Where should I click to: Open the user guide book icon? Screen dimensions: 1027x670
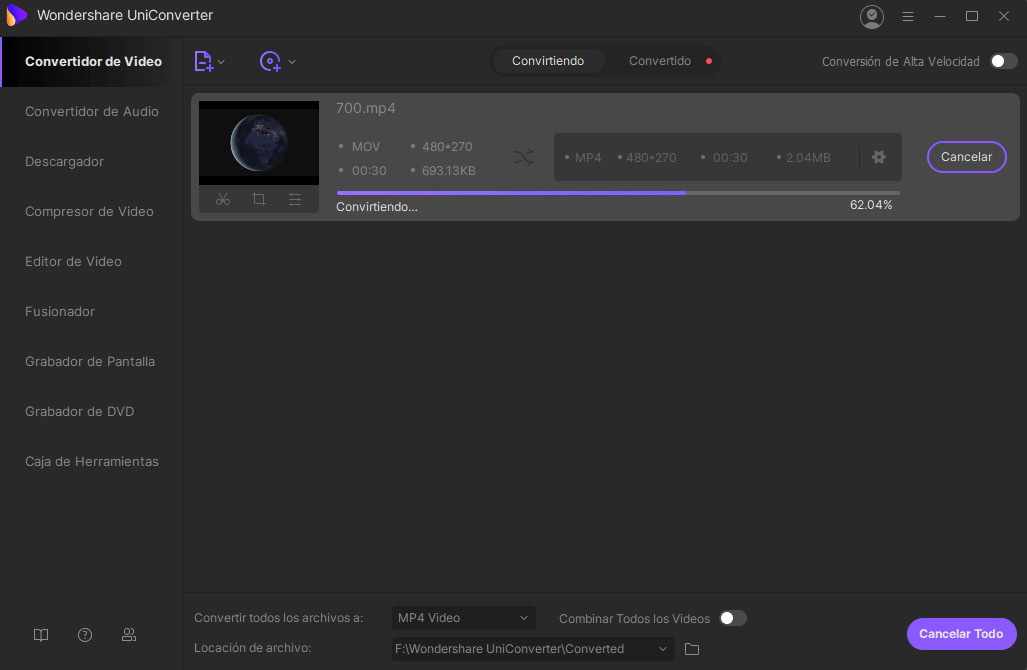[41, 635]
